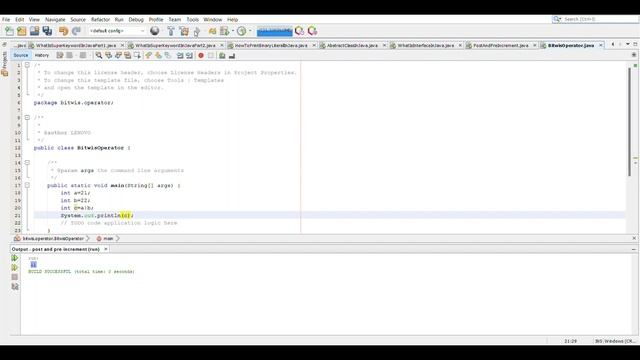Click the Build Project hammer icon
The width and height of the screenshot is (640, 360).
click(x=171, y=31)
